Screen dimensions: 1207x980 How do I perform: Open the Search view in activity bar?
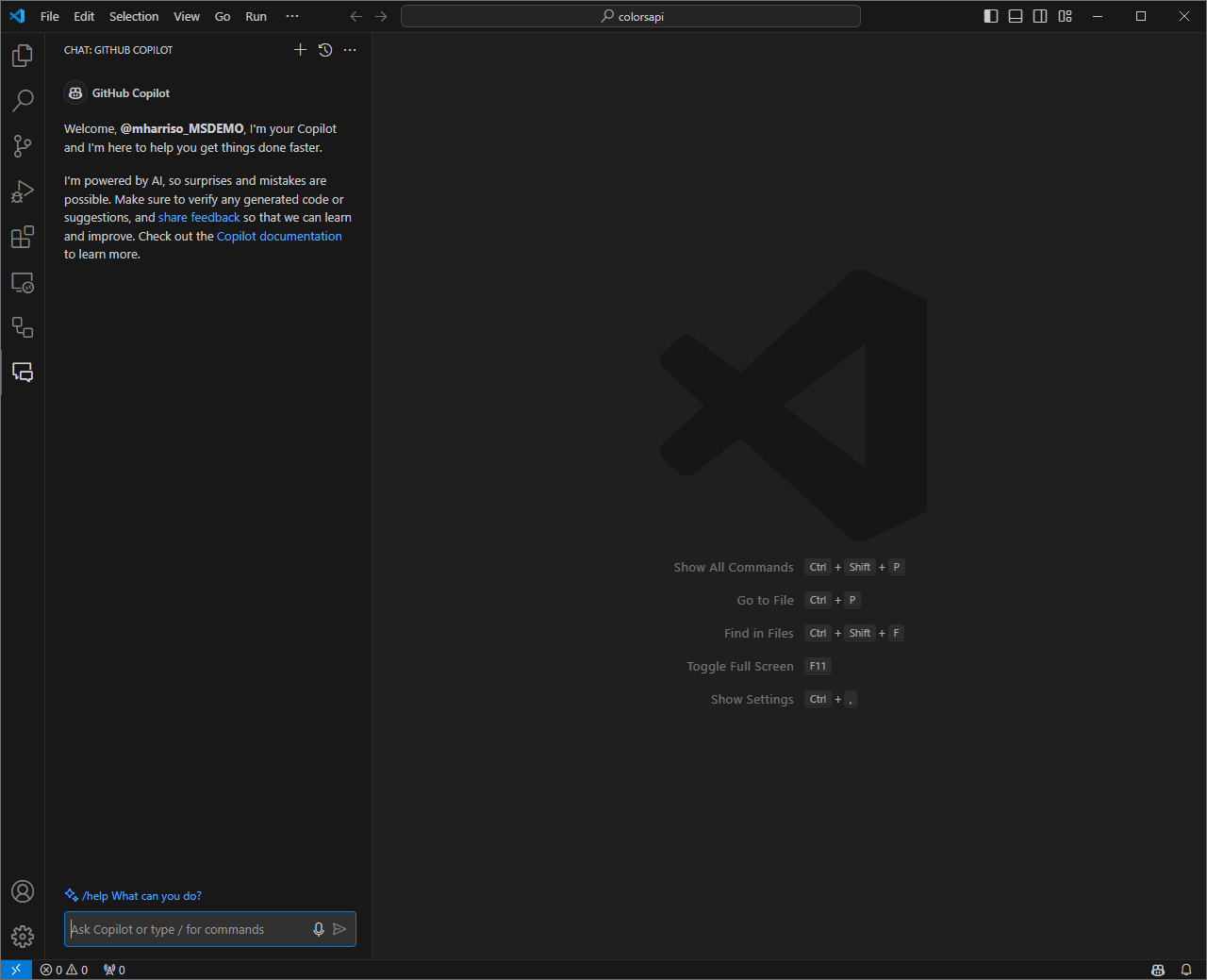[x=23, y=100]
